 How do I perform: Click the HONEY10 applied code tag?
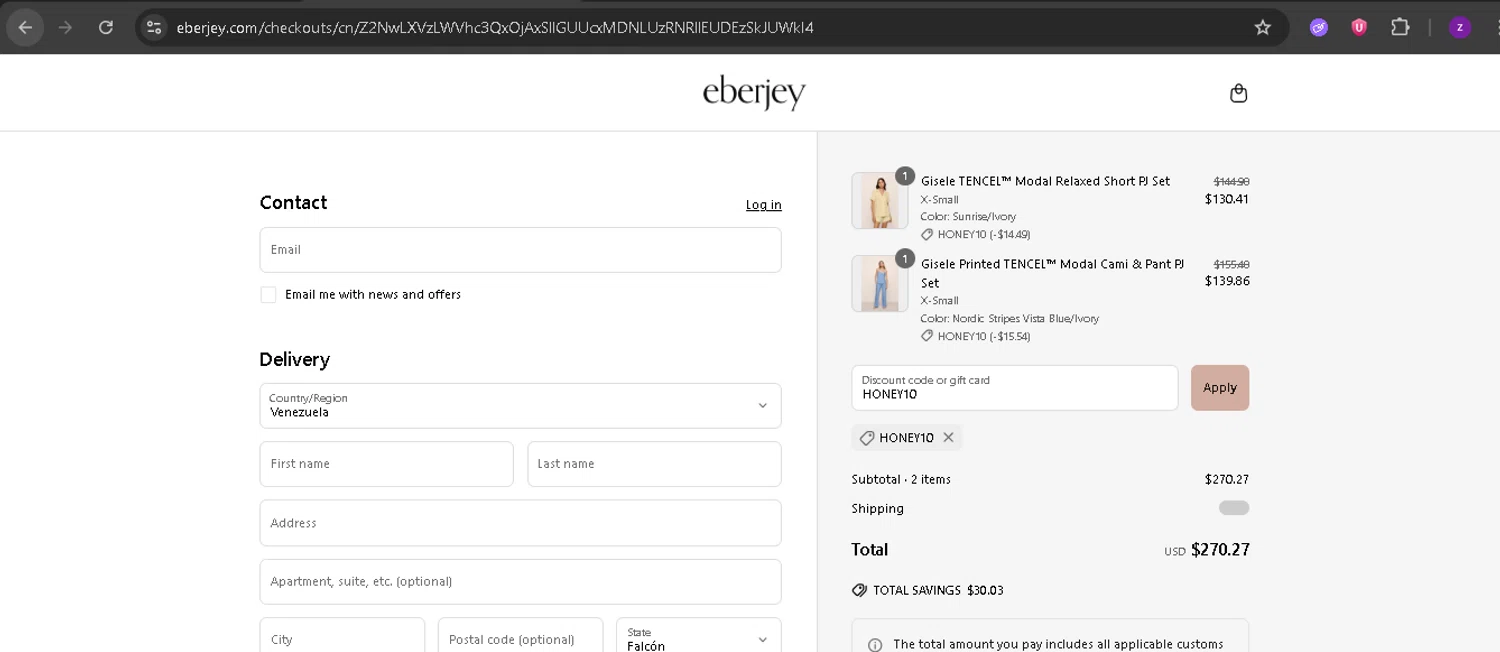905,438
